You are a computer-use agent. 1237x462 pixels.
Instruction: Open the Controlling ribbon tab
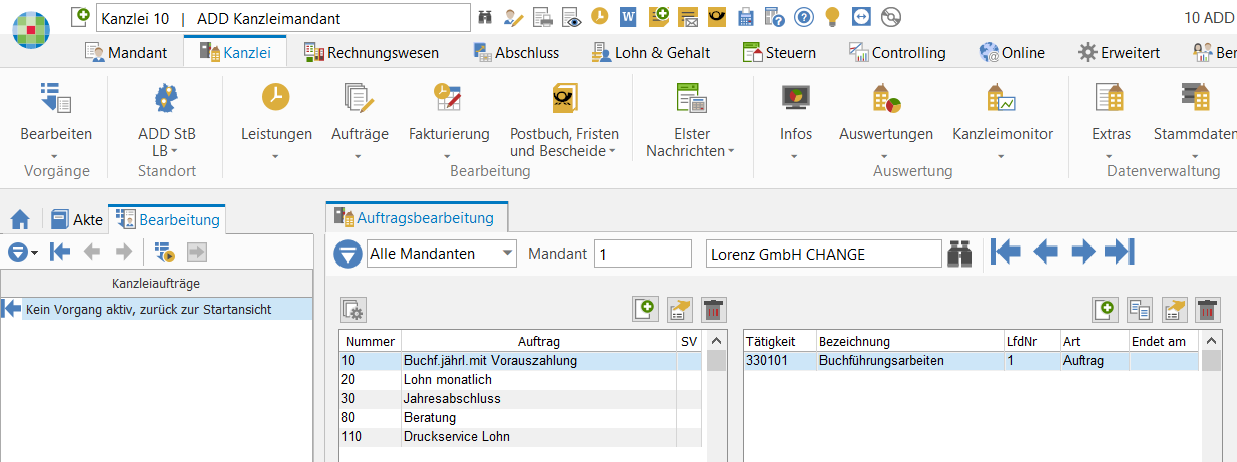[897, 52]
